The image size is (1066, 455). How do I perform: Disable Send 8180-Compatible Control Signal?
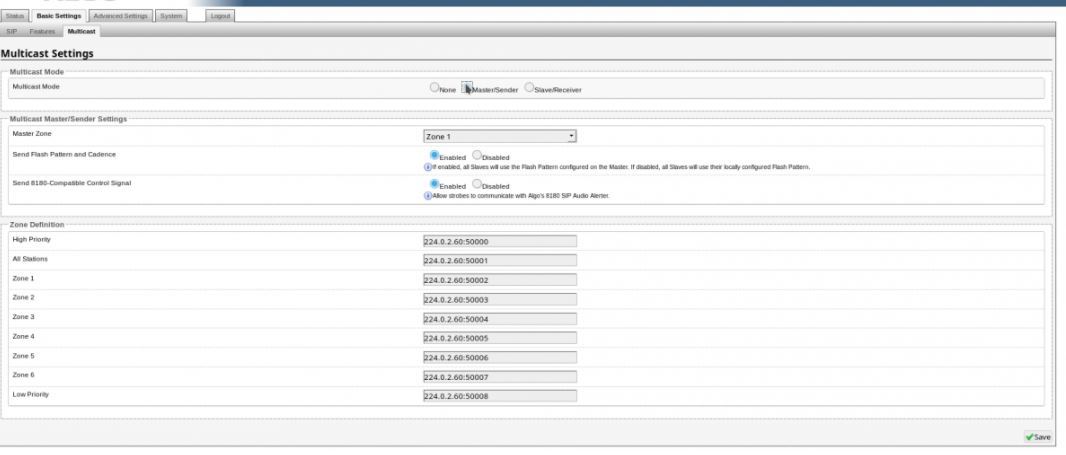tap(476, 184)
